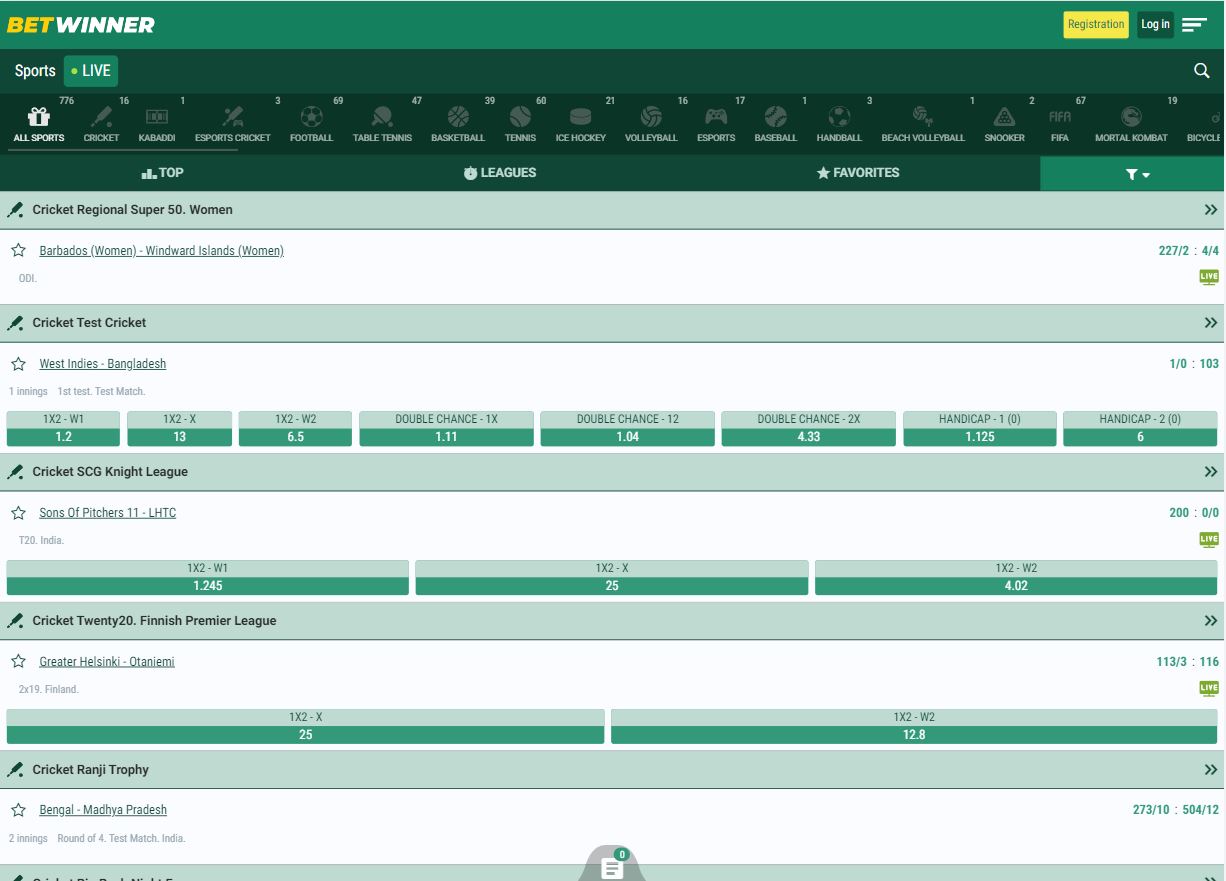Open Sons Of Pitchers 11 - LHTC link
This screenshot has width=1226, height=881.
107,513
